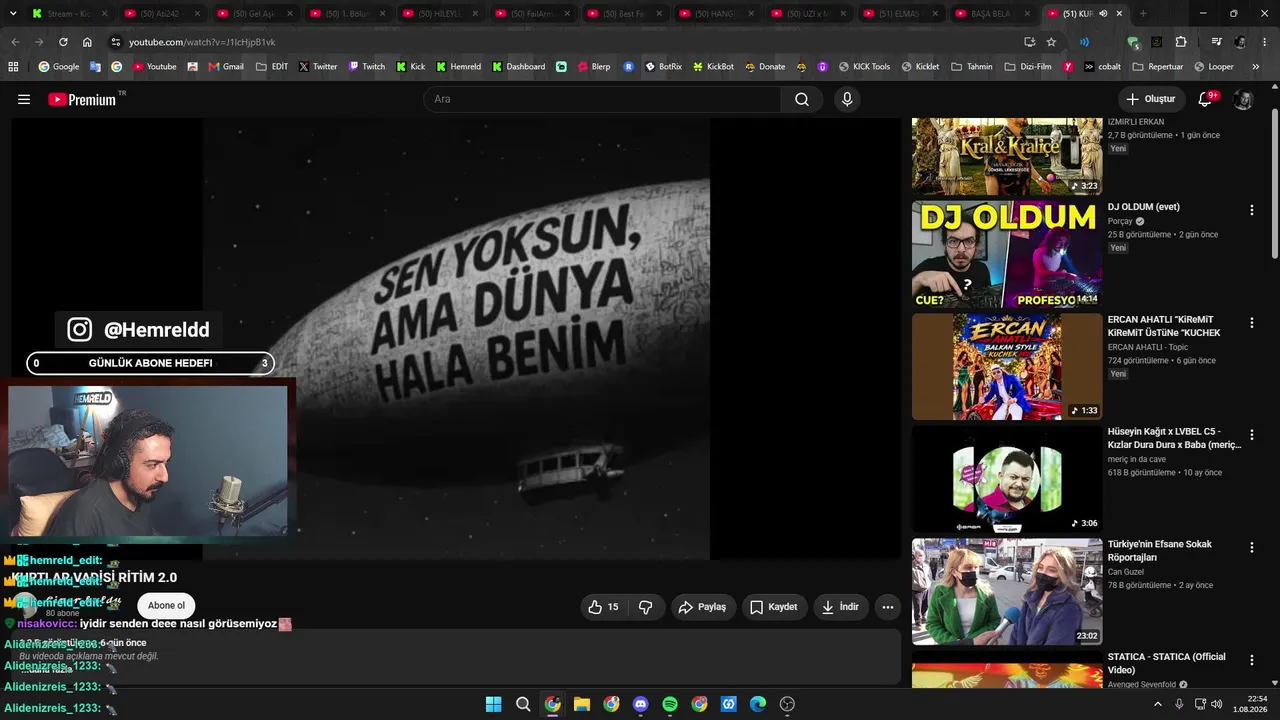The width and height of the screenshot is (1280, 720).
Task: Open options for Türkiye'nin Efsane Sokak video
Action: [1251, 548]
